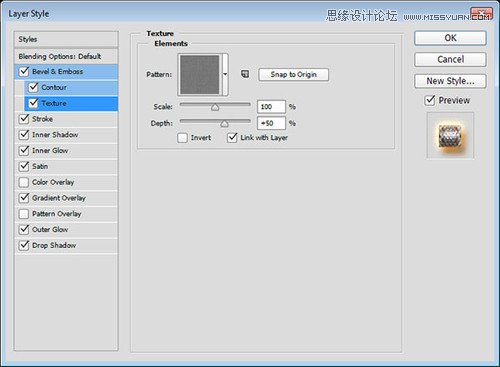Toggle the Inner Glow checkbox

click(x=24, y=150)
